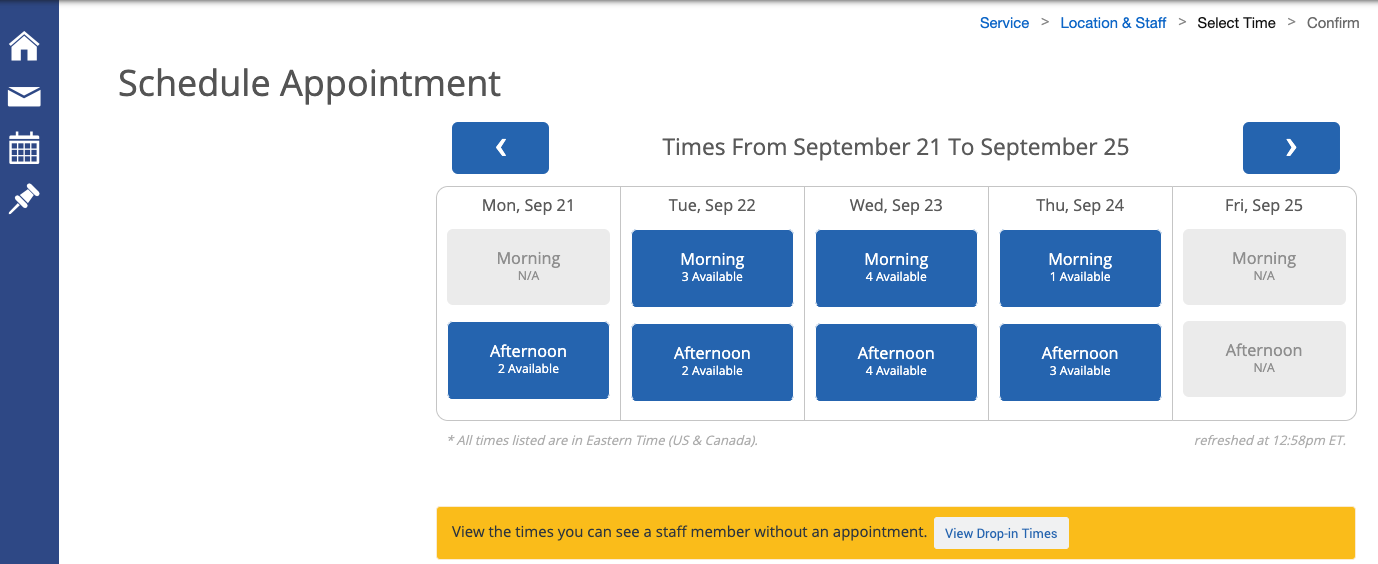Screen dimensions: 1378x564
Task: Go to previous week of times
Action: [x=500, y=148]
